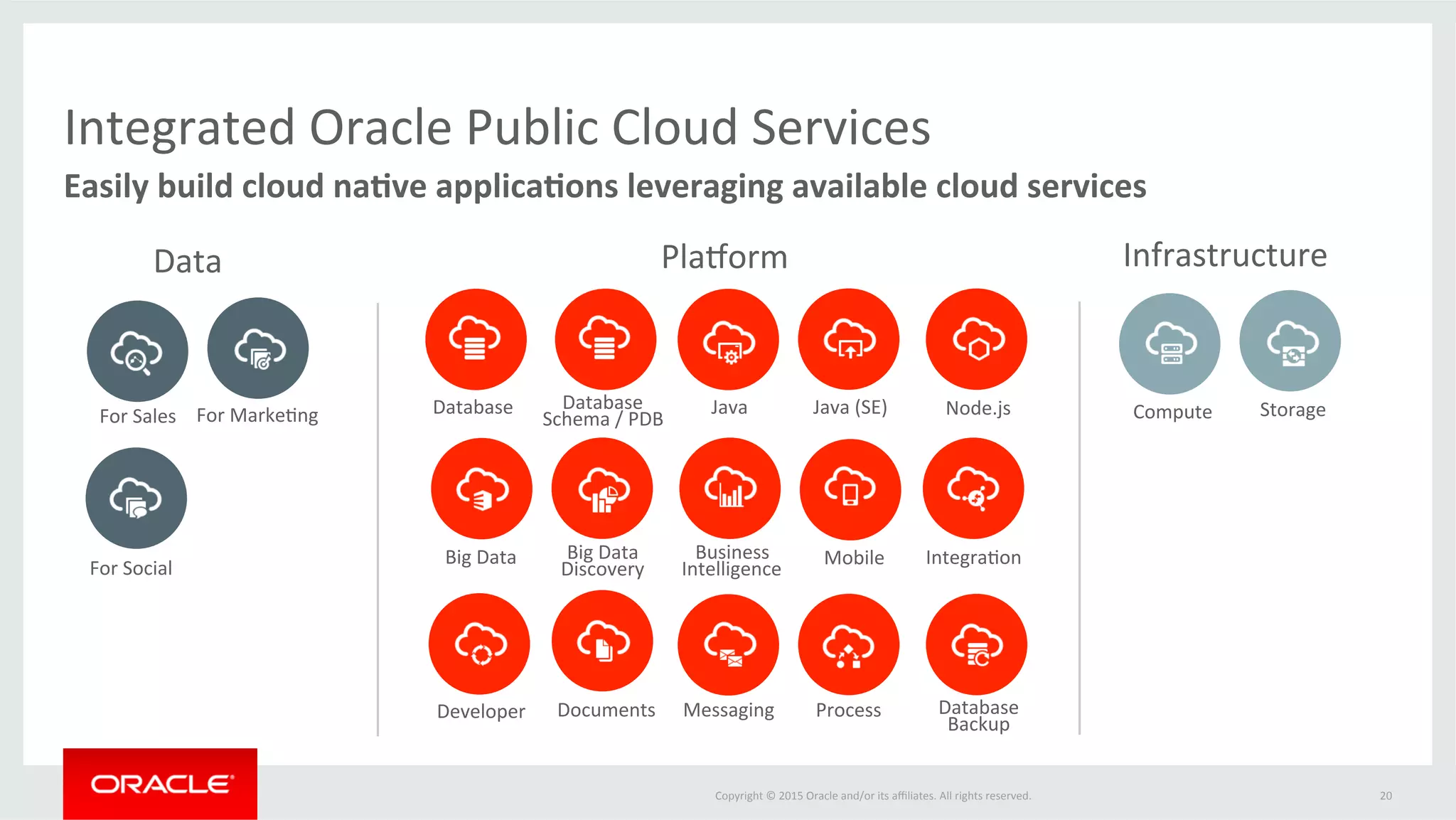Screen dimensions: 1456x820
Task: Open the Integration cloud icon
Action: [x=973, y=488]
